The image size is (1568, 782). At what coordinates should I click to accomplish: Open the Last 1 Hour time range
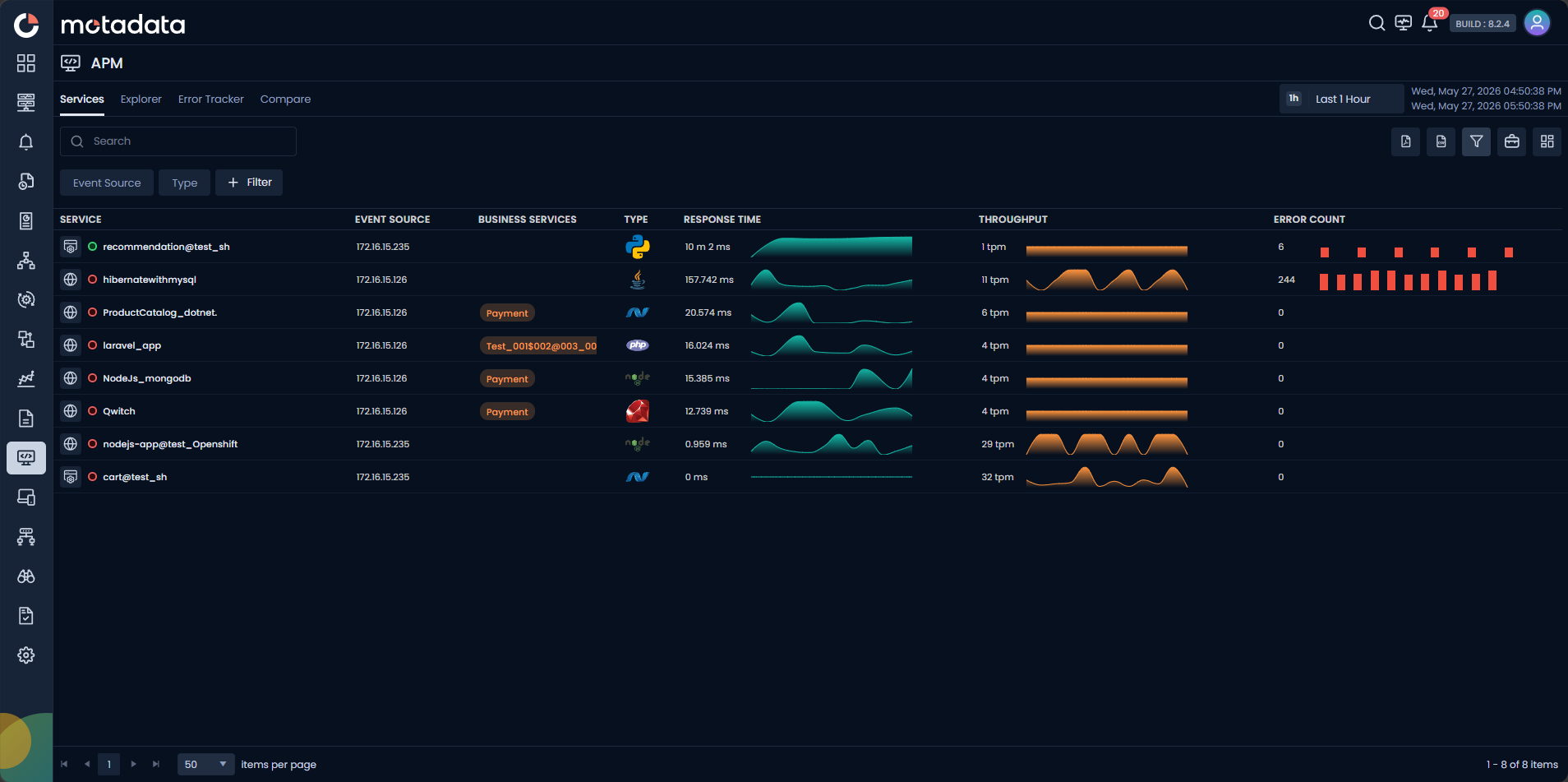[1341, 99]
